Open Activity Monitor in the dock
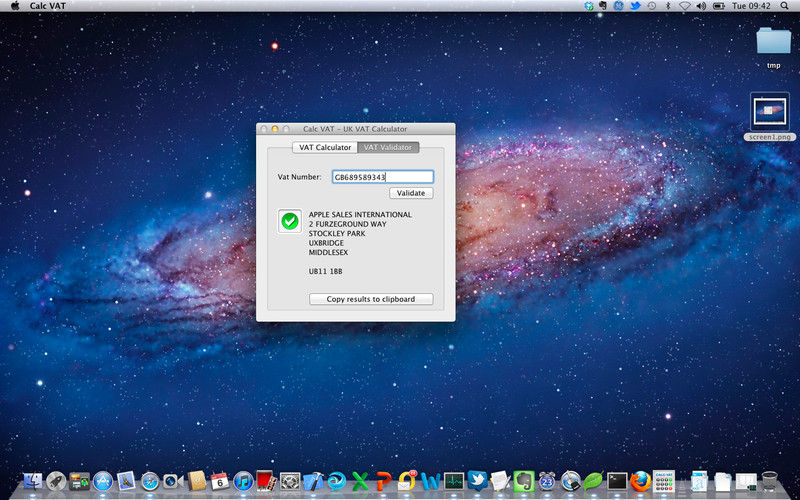Screen dimensions: 800x500 tap(454, 481)
